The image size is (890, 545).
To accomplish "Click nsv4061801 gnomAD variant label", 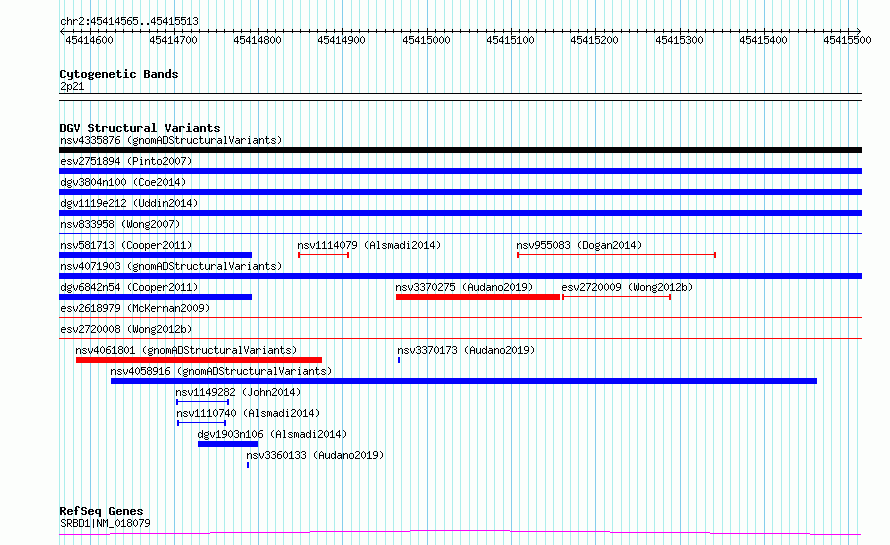I will pyautogui.click(x=186, y=350).
